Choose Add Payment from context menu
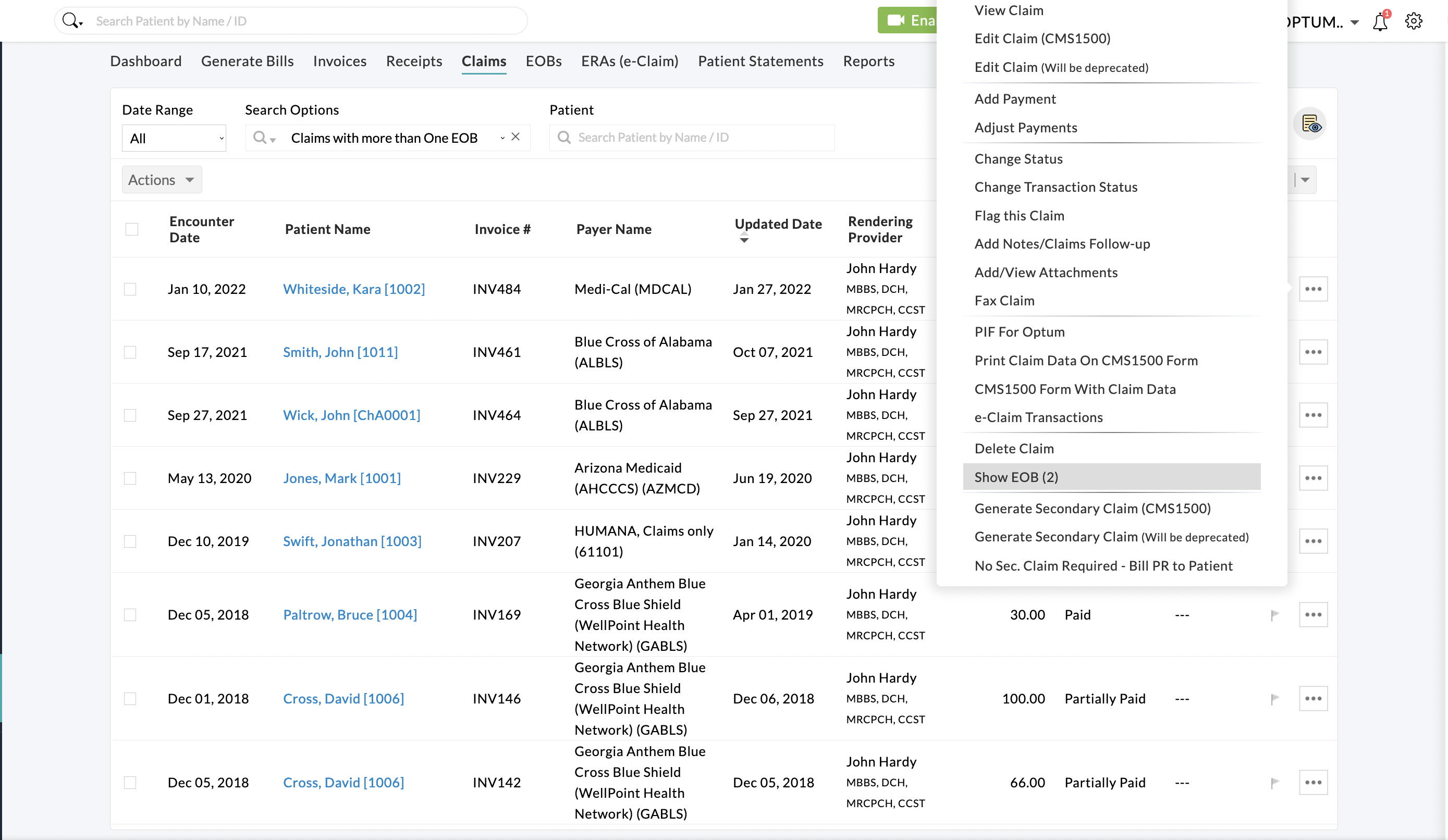This screenshot has height=840, width=1448. click(1015, 99)
